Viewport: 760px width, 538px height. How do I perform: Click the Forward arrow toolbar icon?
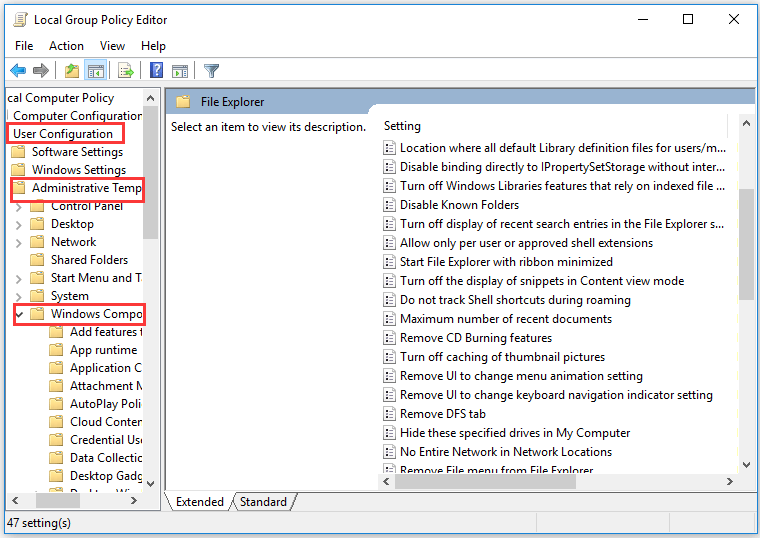tap(41, 71)
